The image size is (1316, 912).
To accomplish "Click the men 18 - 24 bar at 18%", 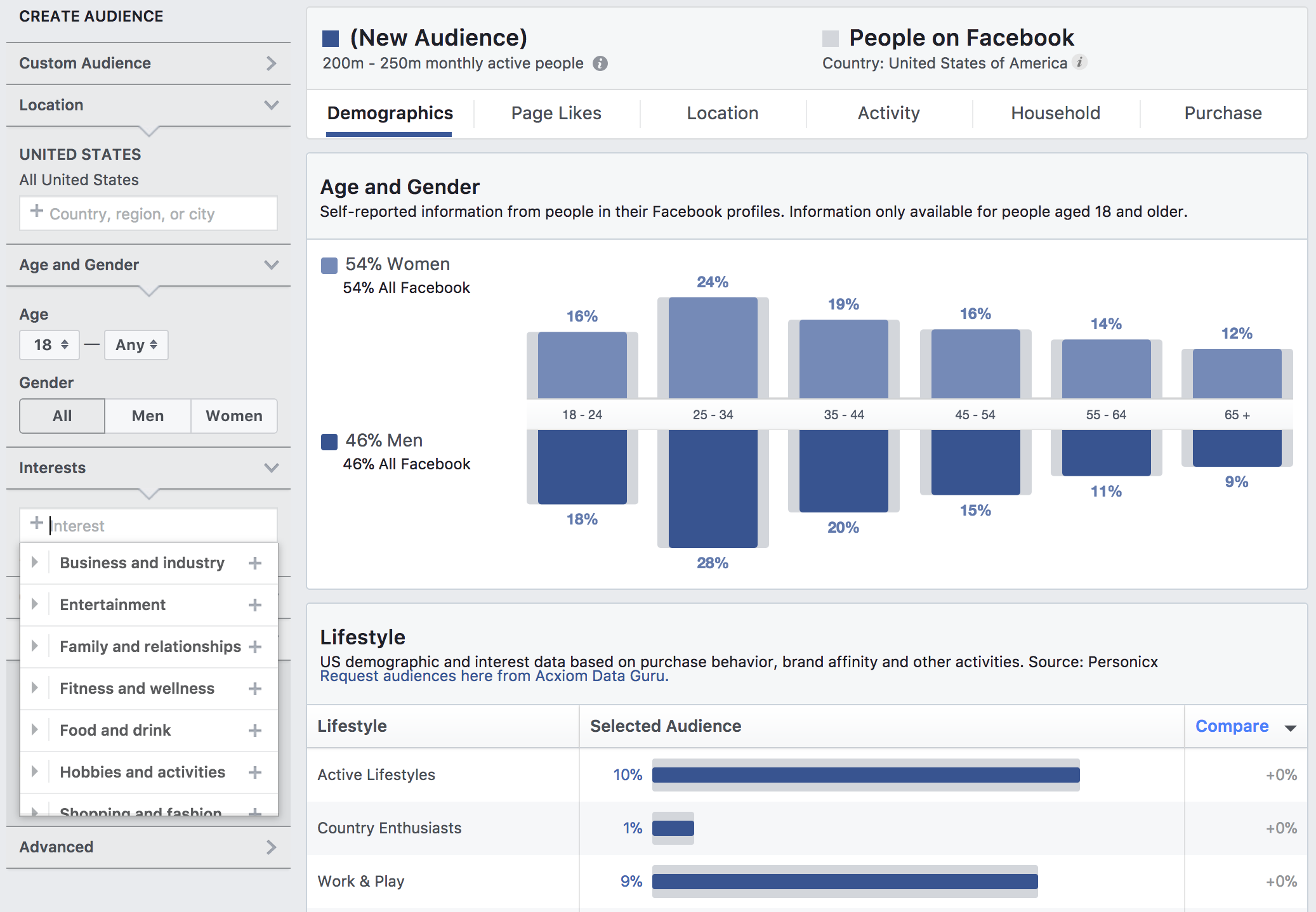I will [x=582, y=467].
